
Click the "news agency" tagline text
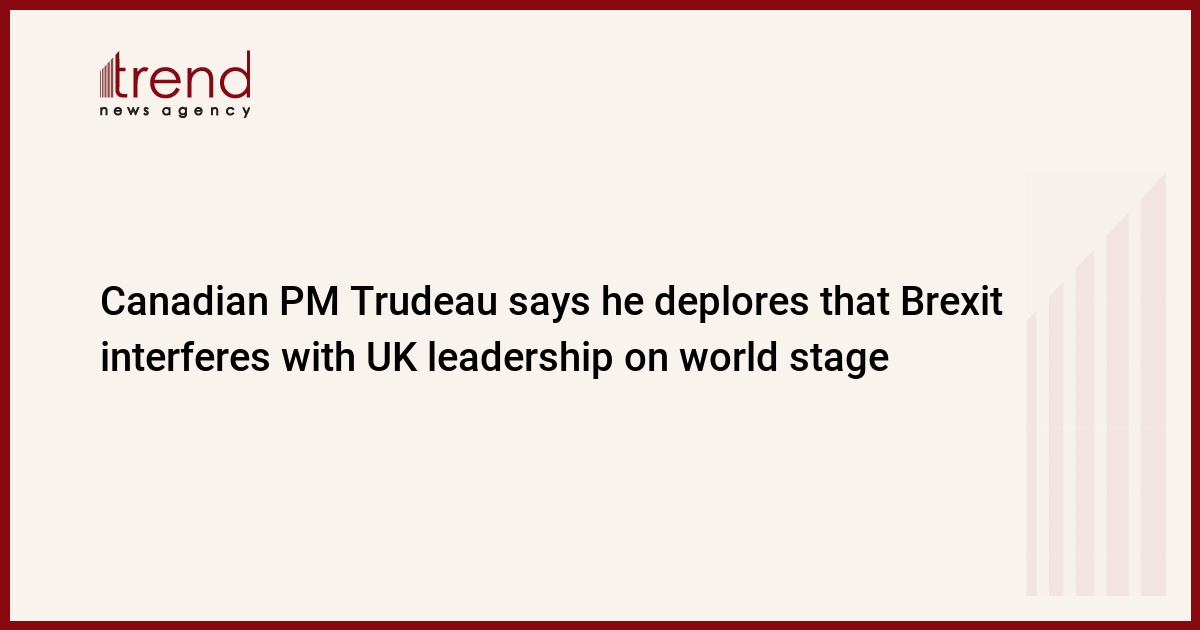175,111
